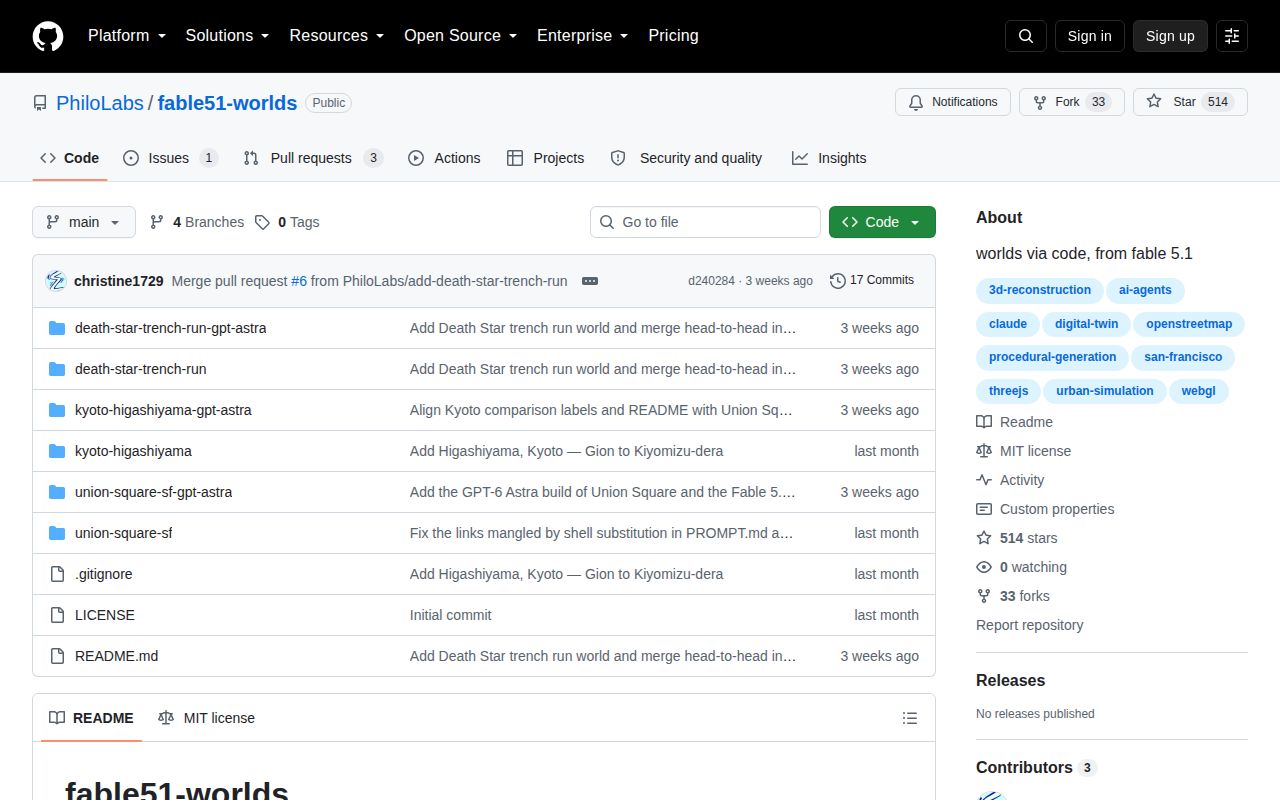Click the file icon beside .gitignore
This screenshot has width=1280, height=800.
point(57,574)
